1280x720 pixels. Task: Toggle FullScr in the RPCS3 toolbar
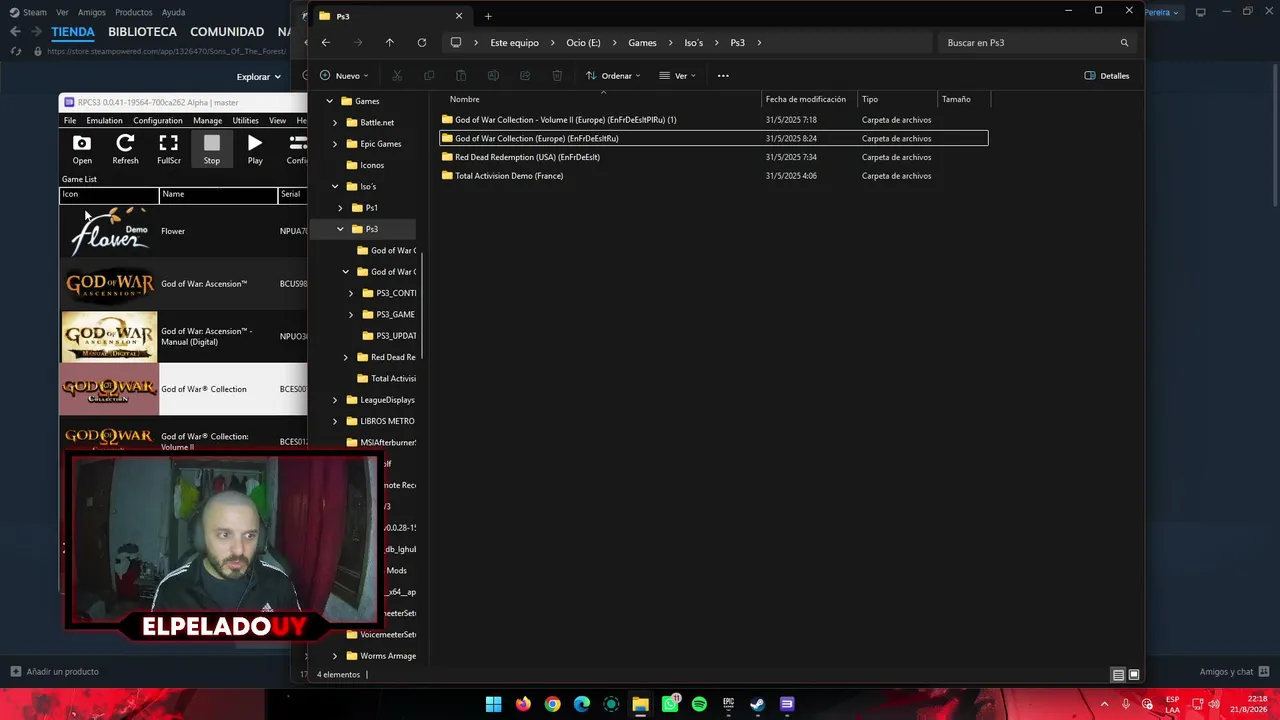169,149
